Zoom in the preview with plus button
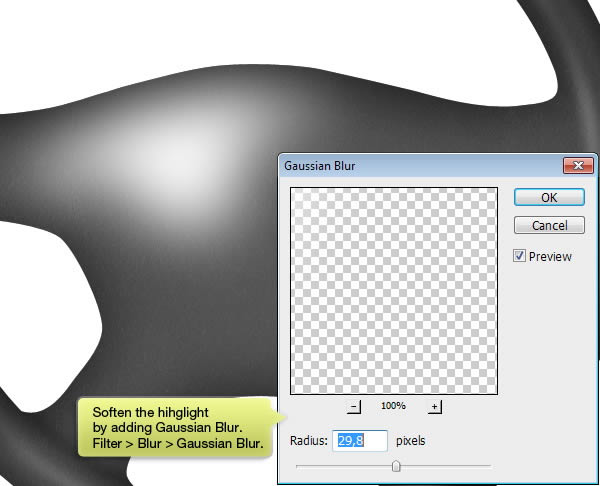The height and width of the screenshot is (486, 600). point(434,406)
